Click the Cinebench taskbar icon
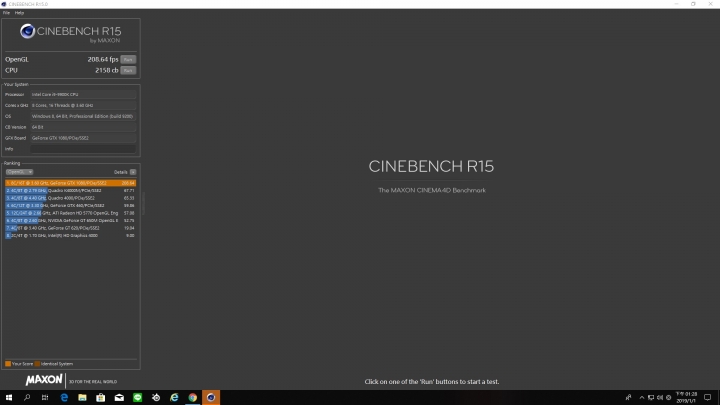This screenshot has height=405, width=720. tap(211, 398)
